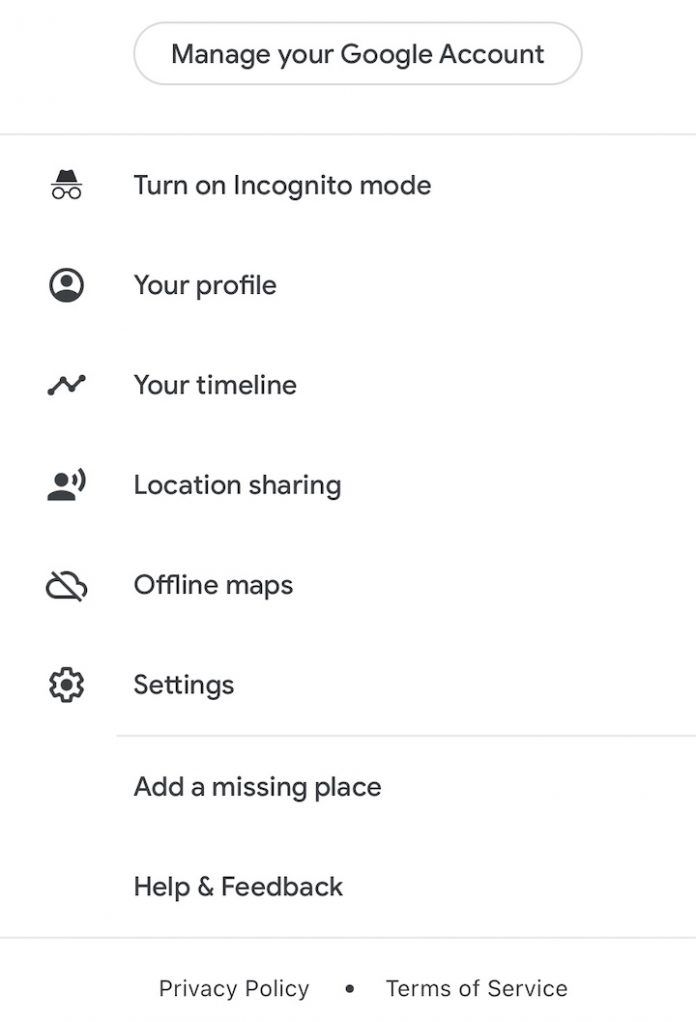Screen dimensions: 696x1022
Task: Open Settings via the gear icon
Action: coord(65,684)
